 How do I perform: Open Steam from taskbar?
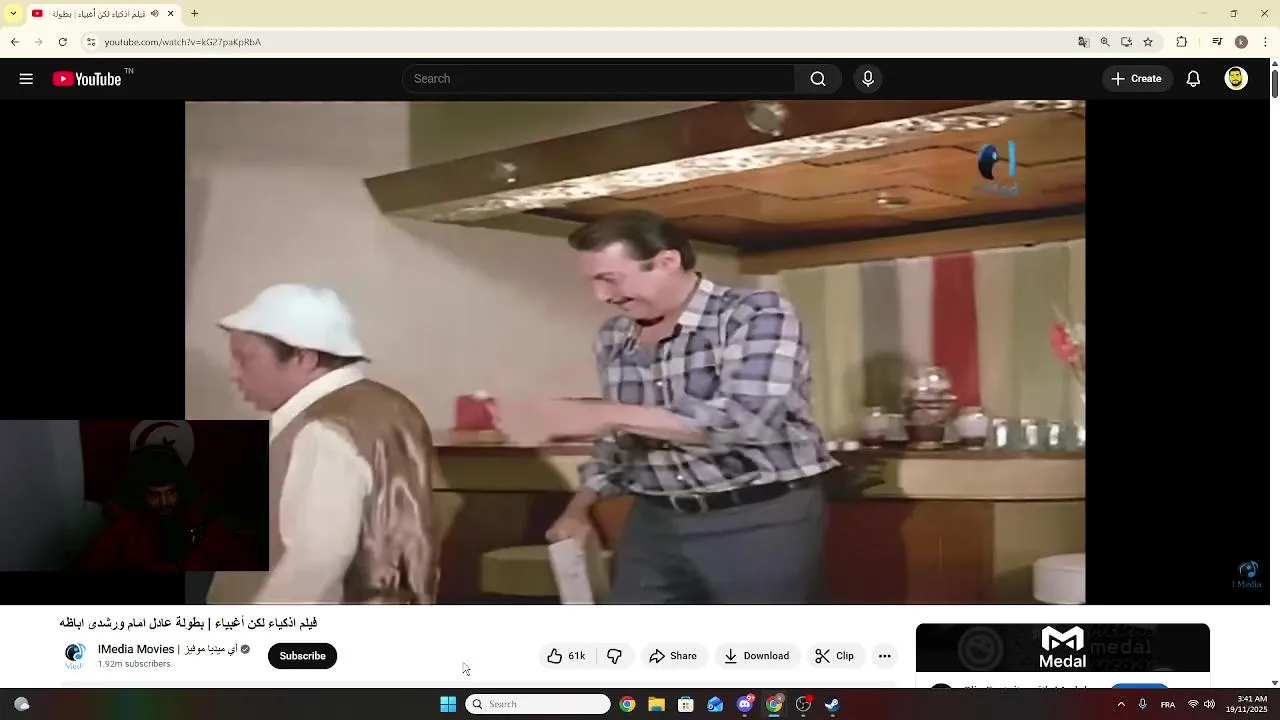832,704
